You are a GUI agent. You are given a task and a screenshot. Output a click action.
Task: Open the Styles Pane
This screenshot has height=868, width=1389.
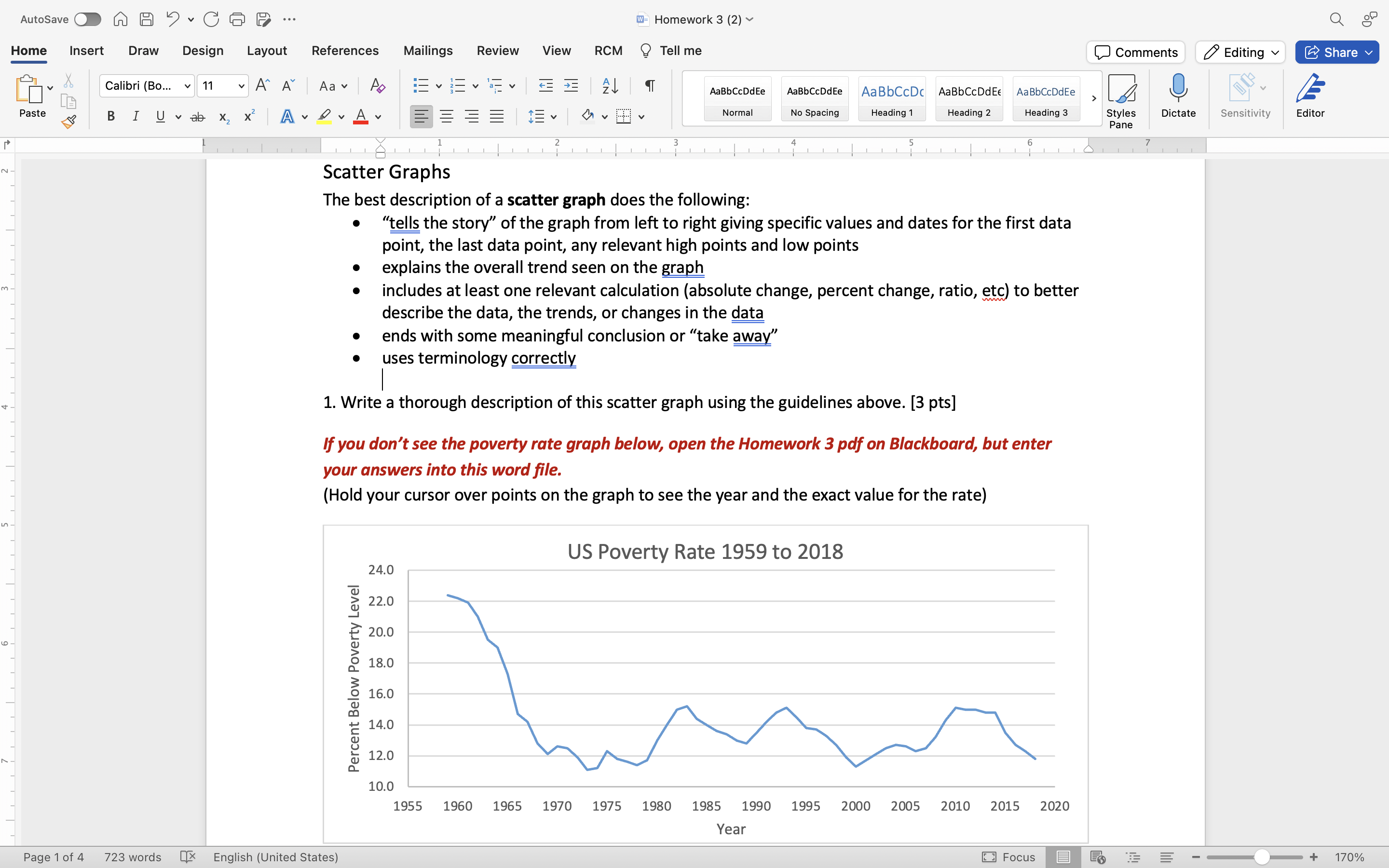1121,101
